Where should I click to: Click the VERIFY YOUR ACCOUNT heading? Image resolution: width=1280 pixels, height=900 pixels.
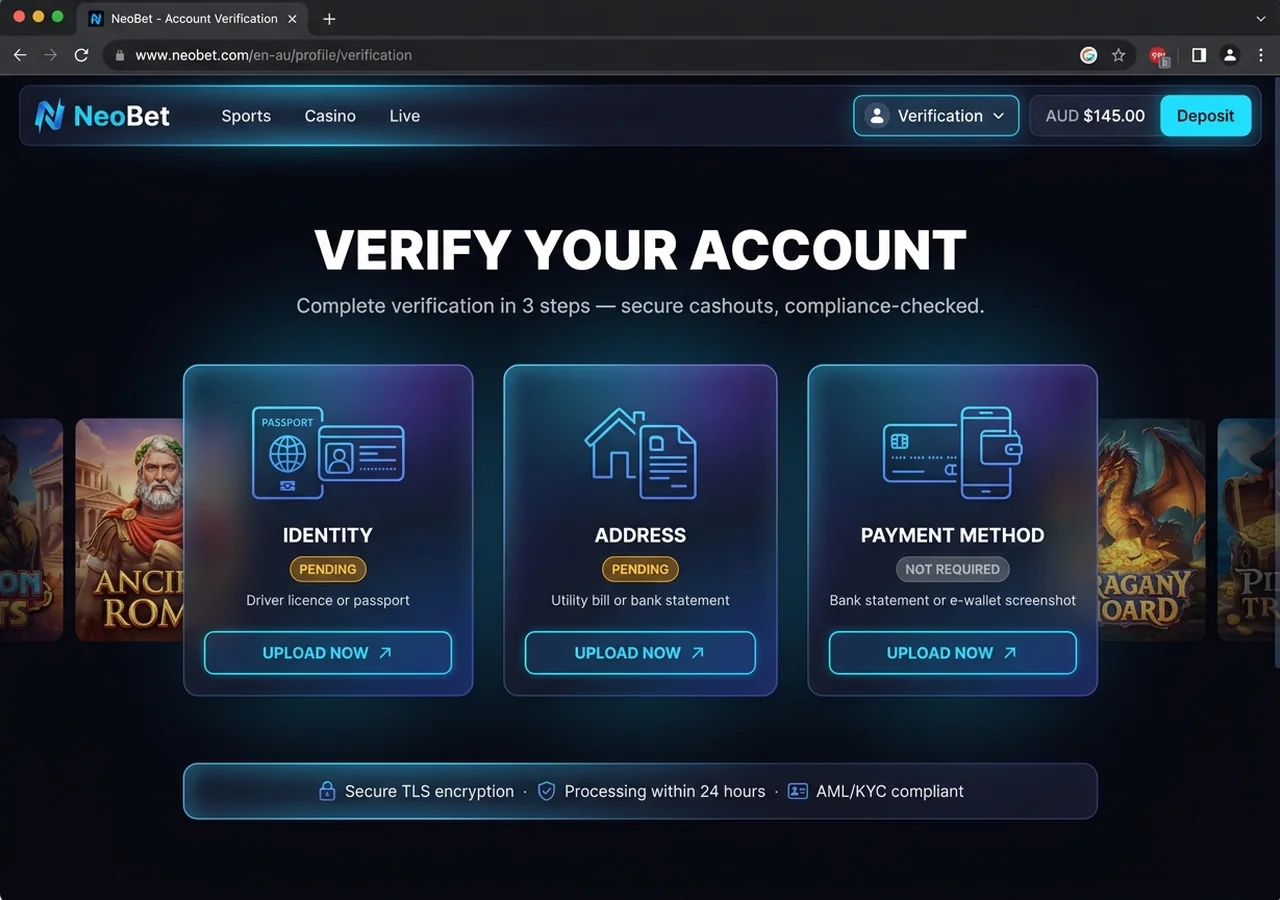640,250
